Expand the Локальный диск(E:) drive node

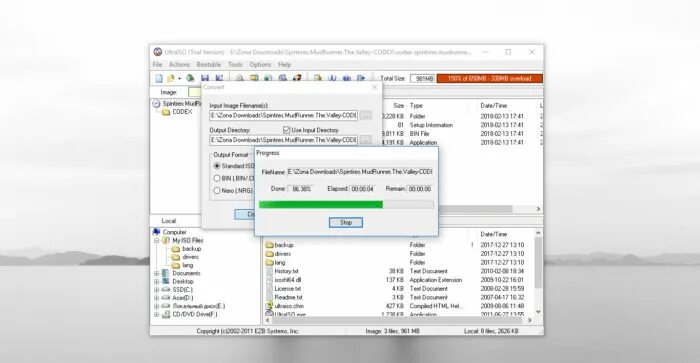157,306
